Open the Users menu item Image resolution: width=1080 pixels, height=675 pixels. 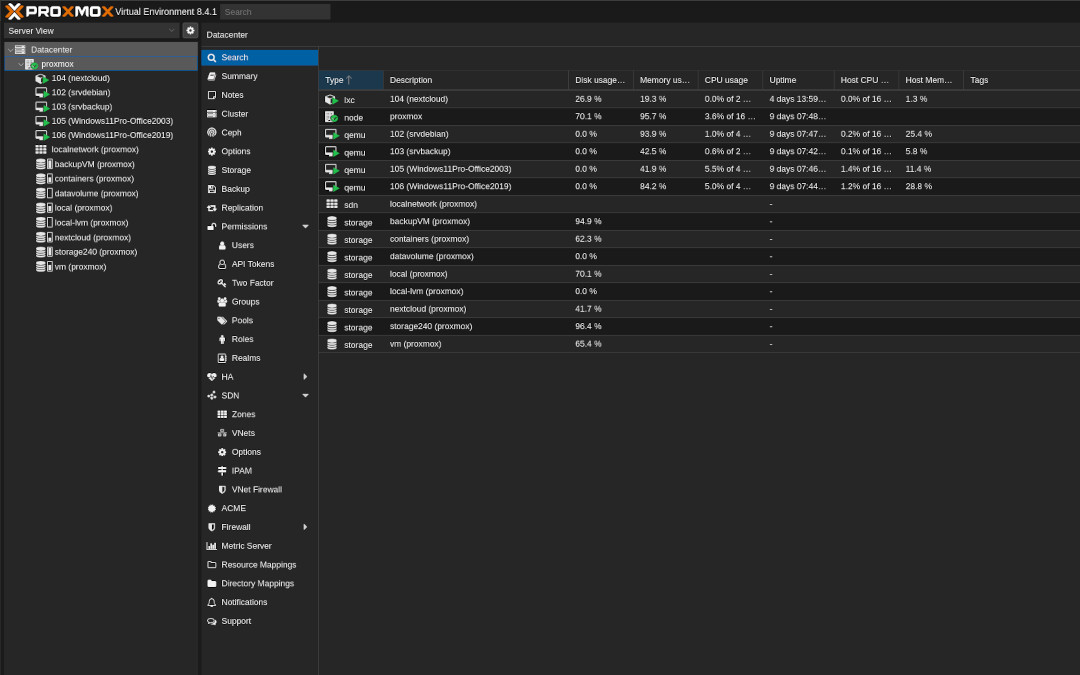tap(260, 245)
